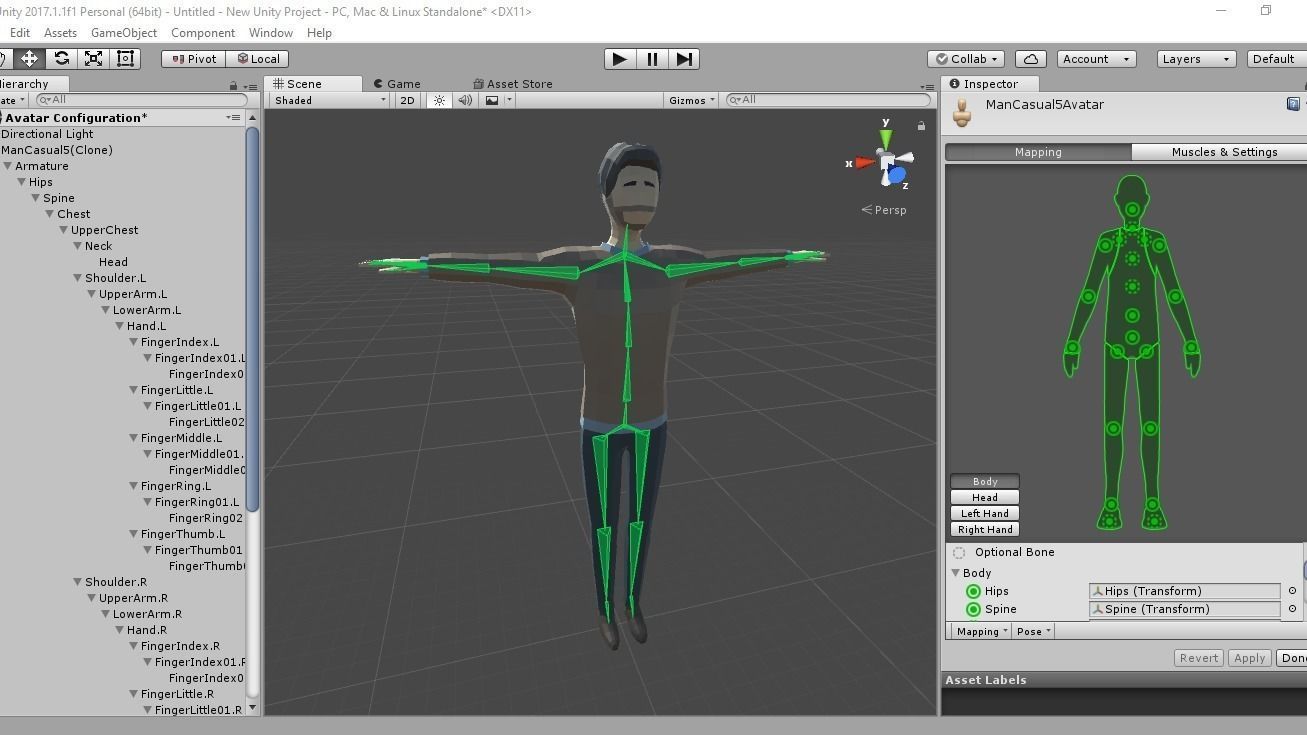Click the Step frame button
The height and width of the screenshot is (735, 1307).
pos(684,59)
